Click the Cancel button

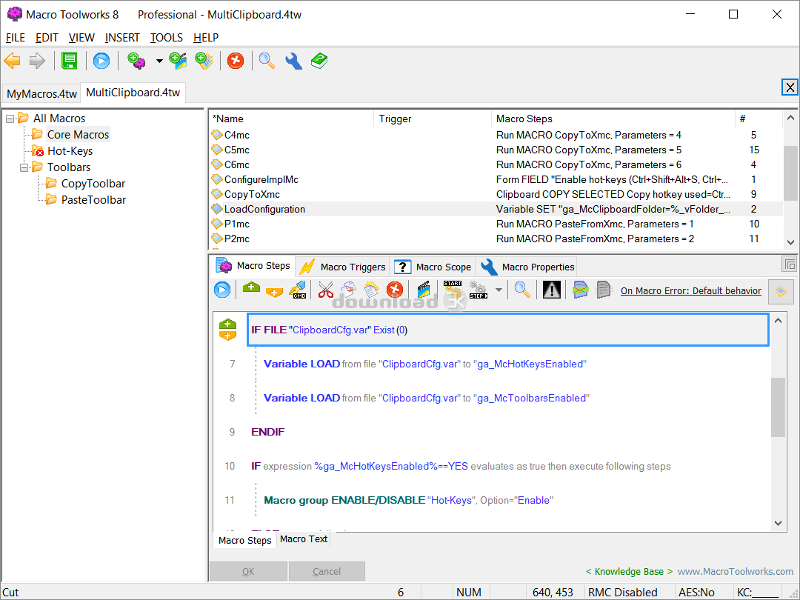pos(327,571)
